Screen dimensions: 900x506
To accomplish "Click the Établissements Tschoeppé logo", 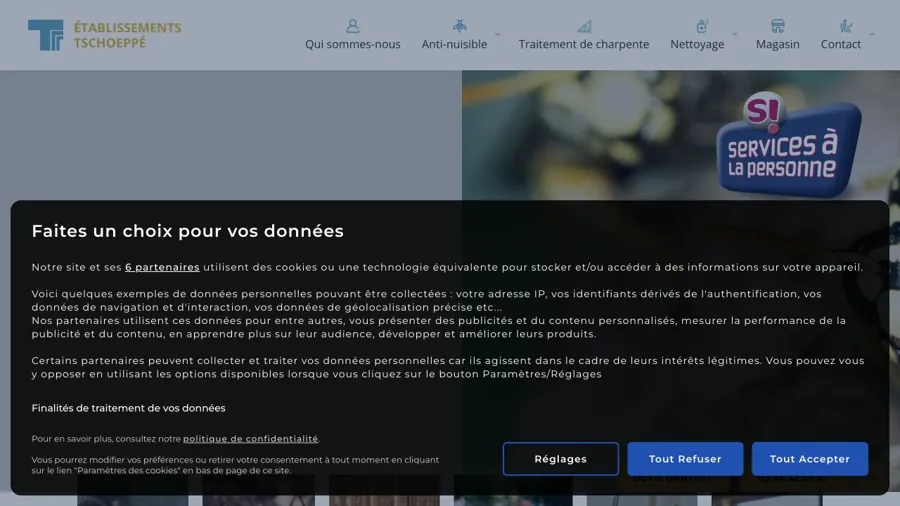I will coord(104,35).
